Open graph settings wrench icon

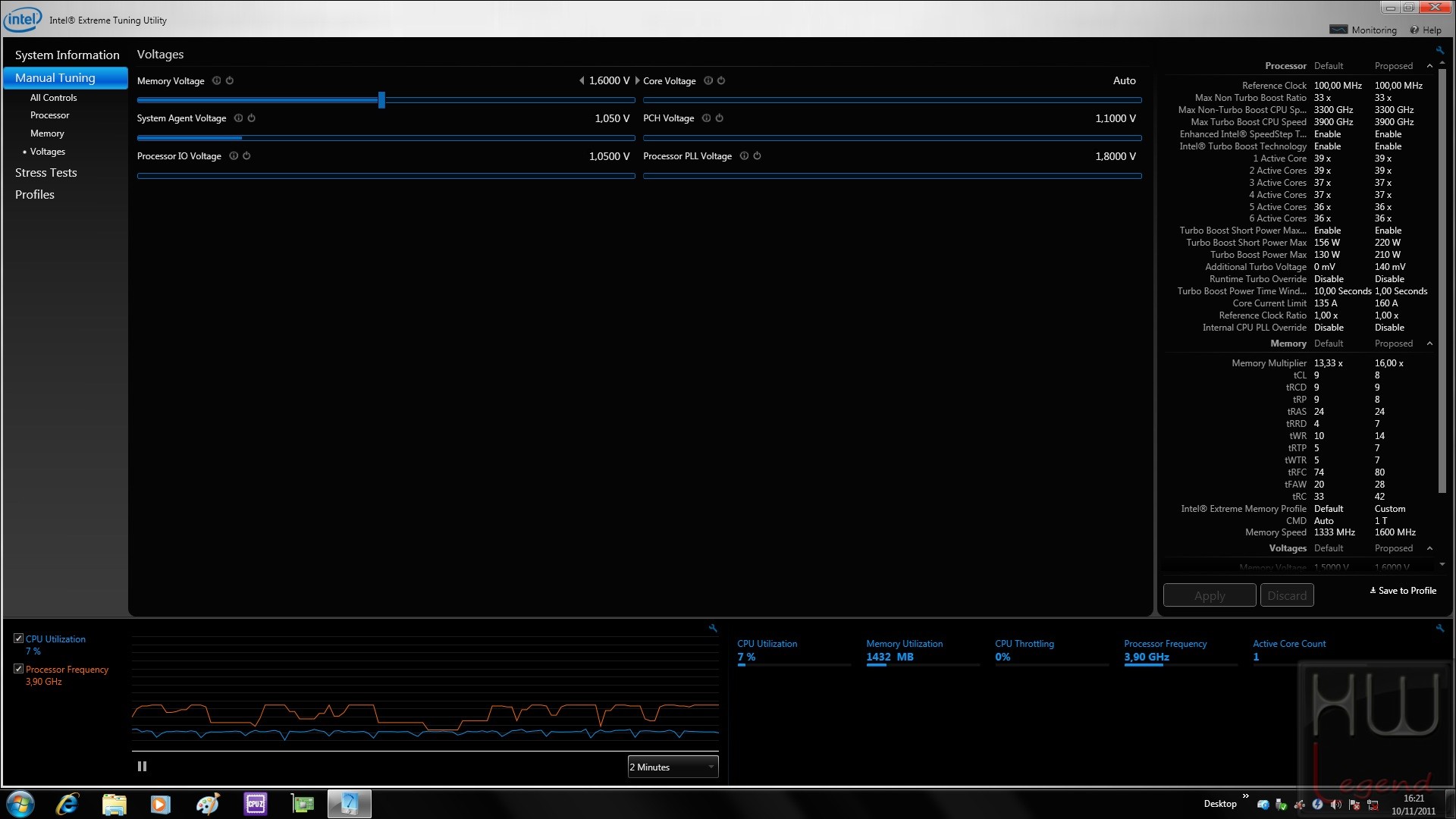click(x=713, y=628)
